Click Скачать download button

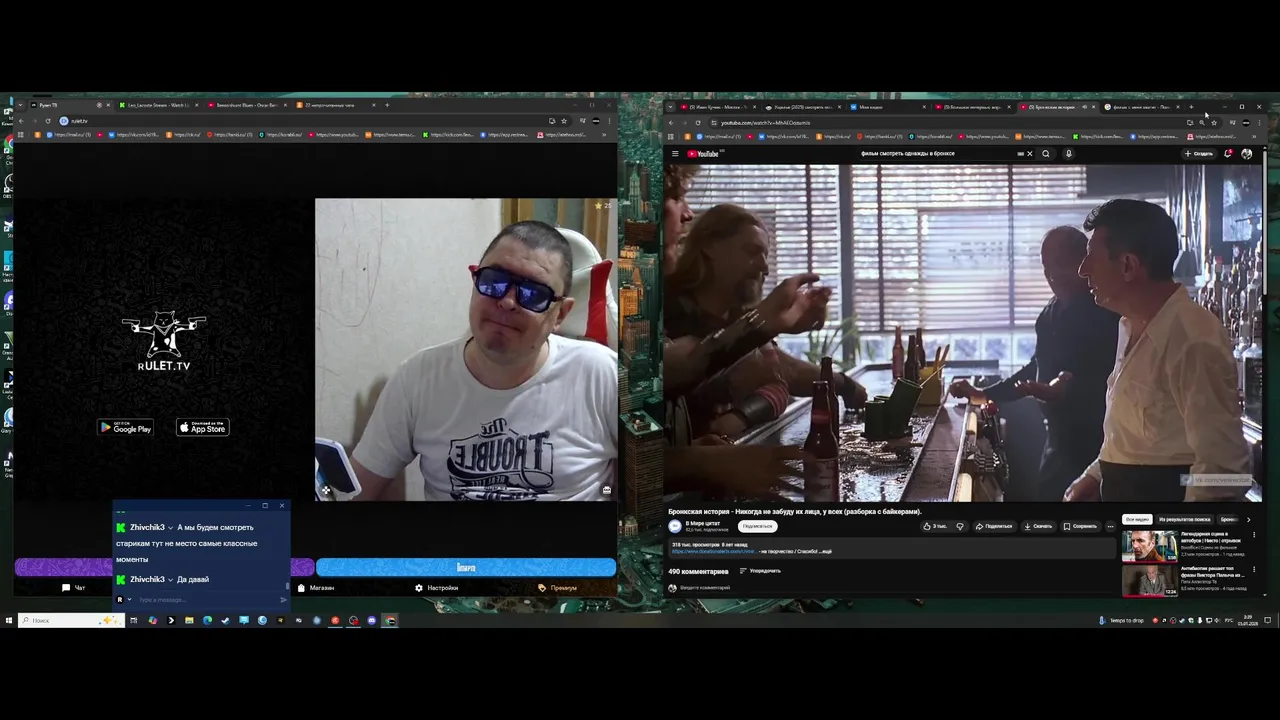click(x=1038, y=526)
